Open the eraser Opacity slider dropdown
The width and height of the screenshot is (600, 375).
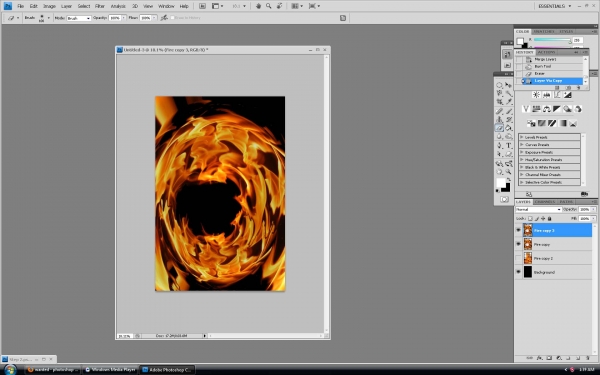coord(124,18)
